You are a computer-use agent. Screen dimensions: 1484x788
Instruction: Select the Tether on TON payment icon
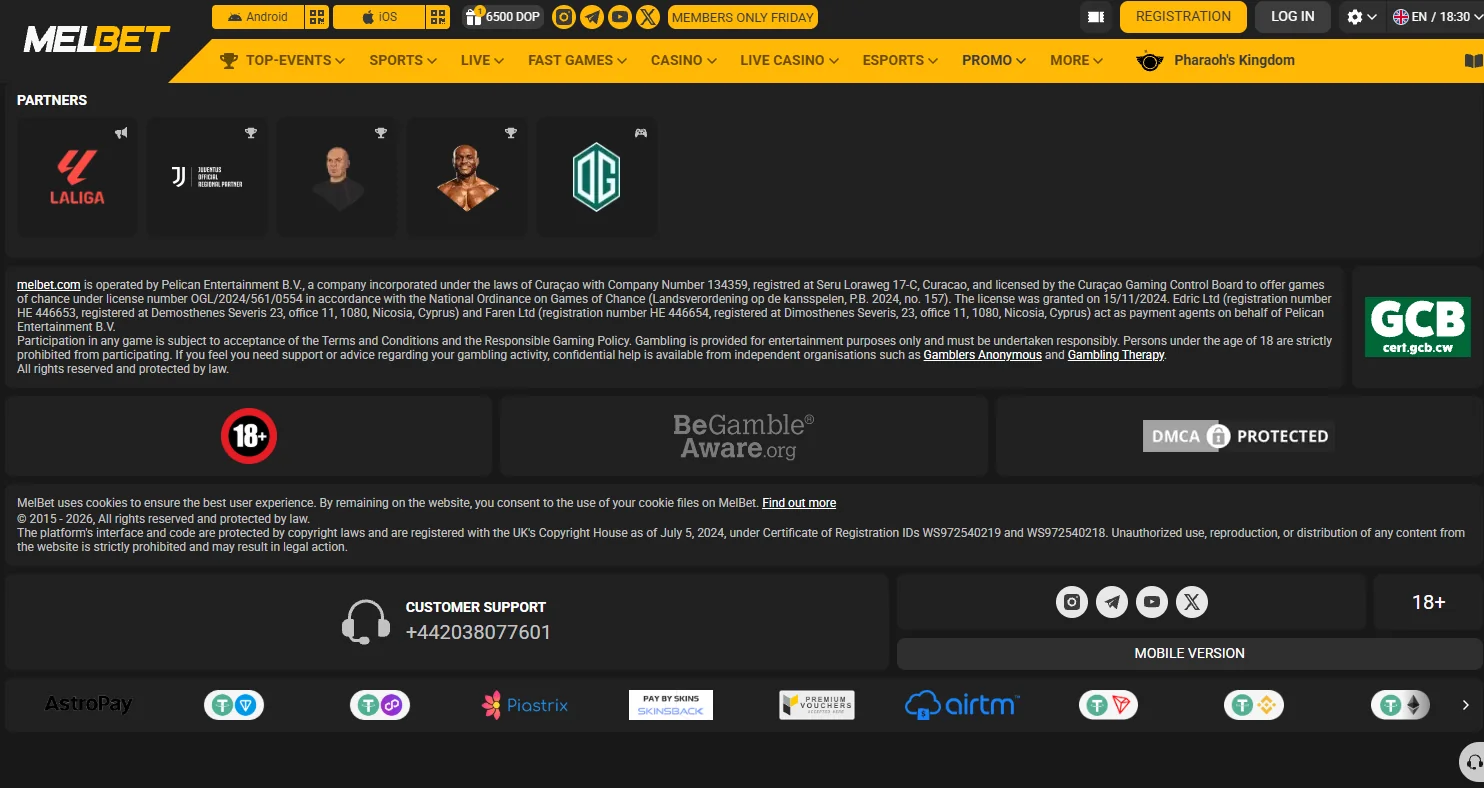pyautogui.click(x=234, y=705)
